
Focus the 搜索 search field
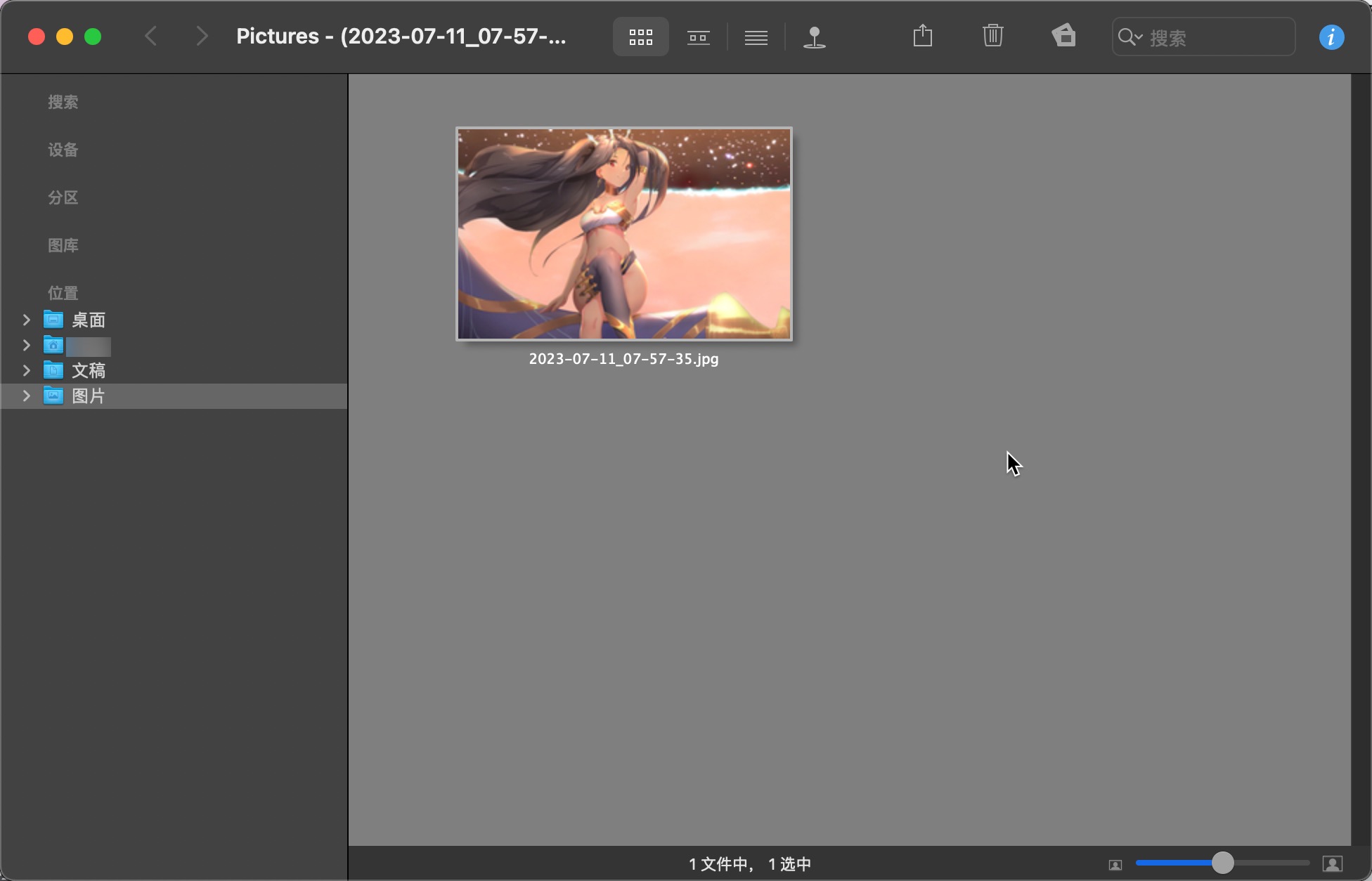click(x=1203, y=37)
